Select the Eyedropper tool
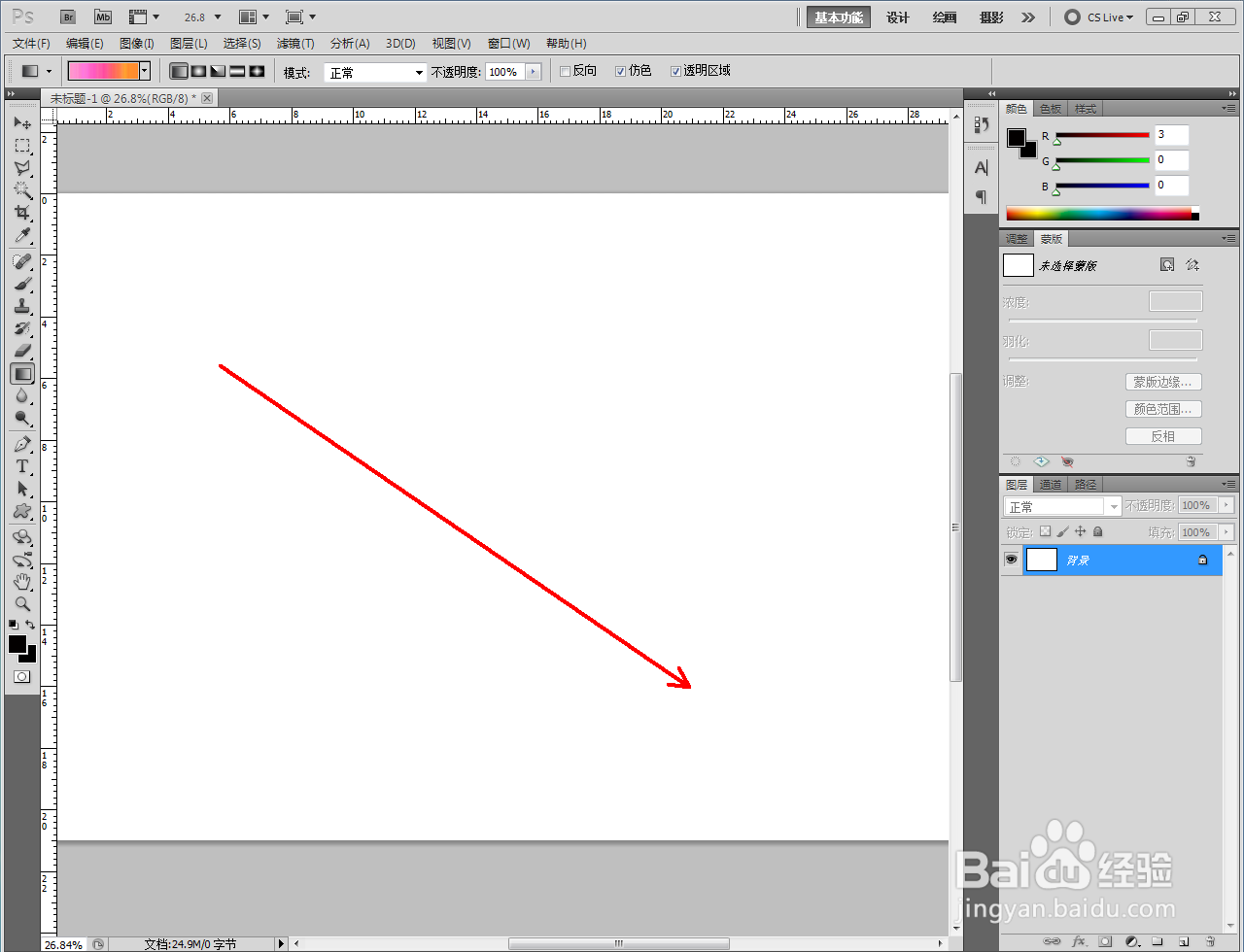Screen dimensions: 1244x952 click(22, 236)
